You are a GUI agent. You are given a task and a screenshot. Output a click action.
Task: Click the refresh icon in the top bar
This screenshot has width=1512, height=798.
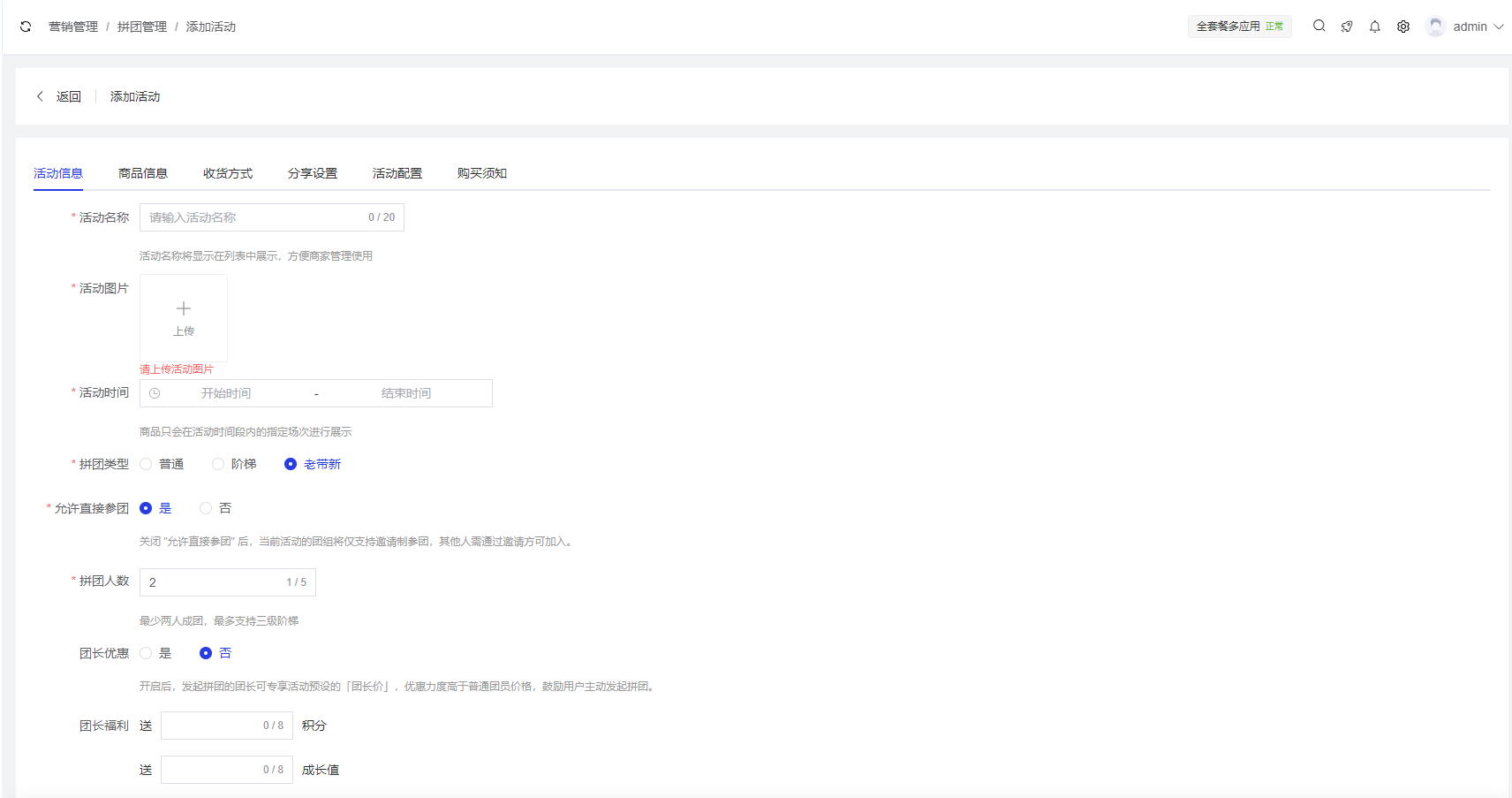pos(26,27)
